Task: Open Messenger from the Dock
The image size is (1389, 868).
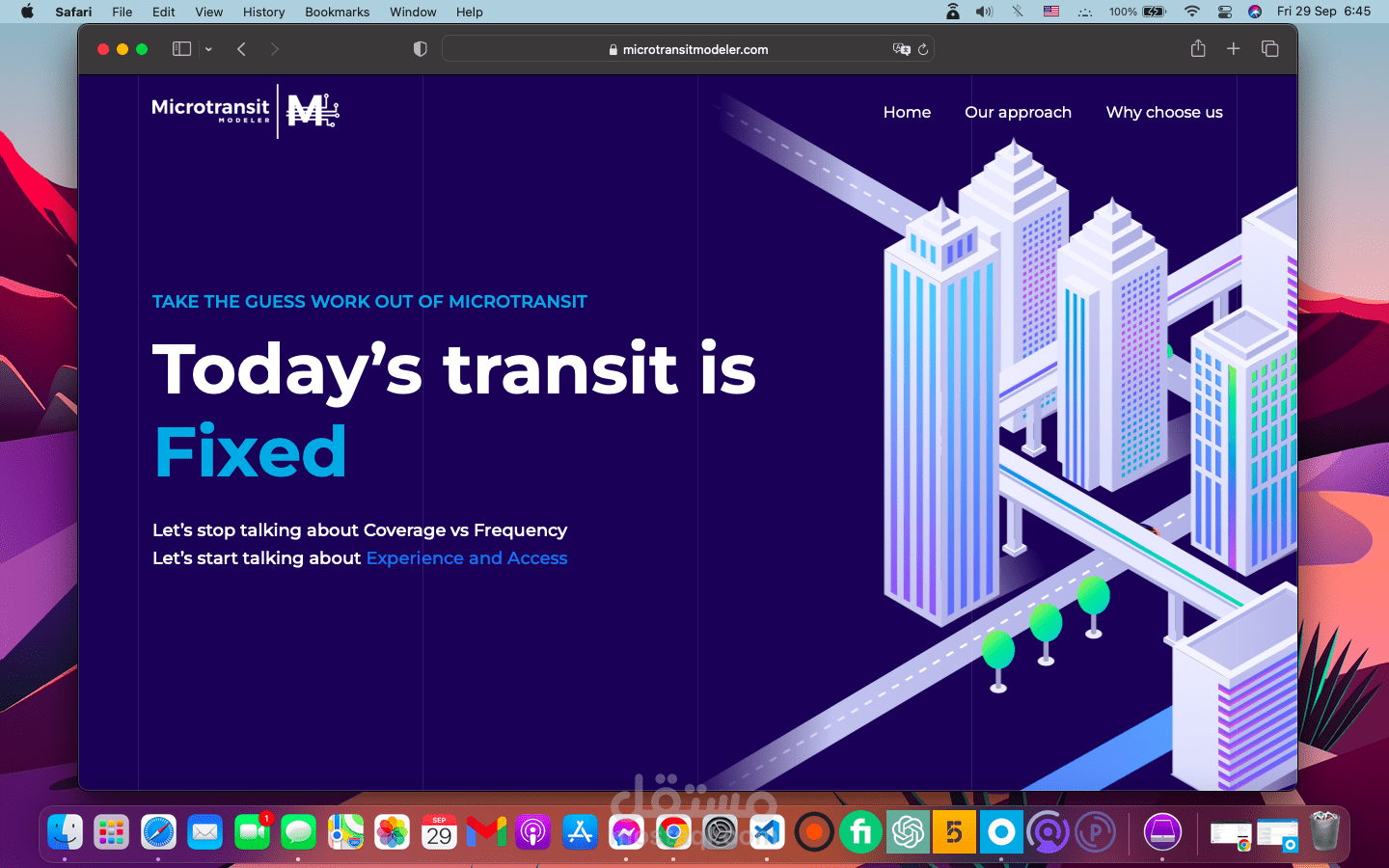Action: pyautogui.click(x=626, y=831)
